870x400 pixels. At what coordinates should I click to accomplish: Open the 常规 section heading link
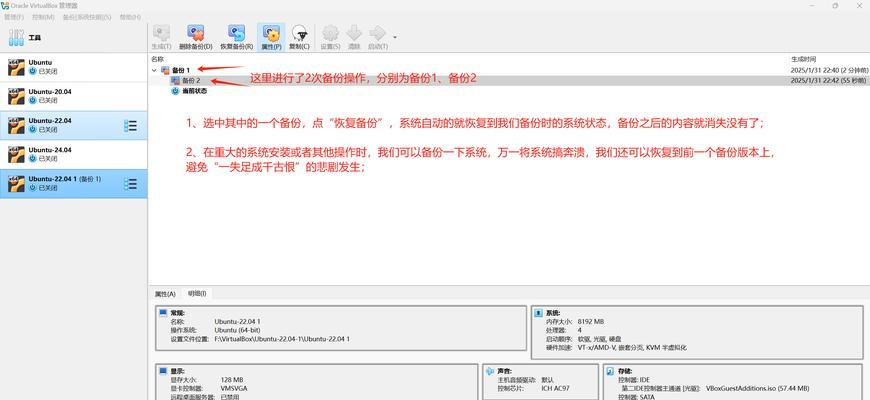(x=177, y=313)
